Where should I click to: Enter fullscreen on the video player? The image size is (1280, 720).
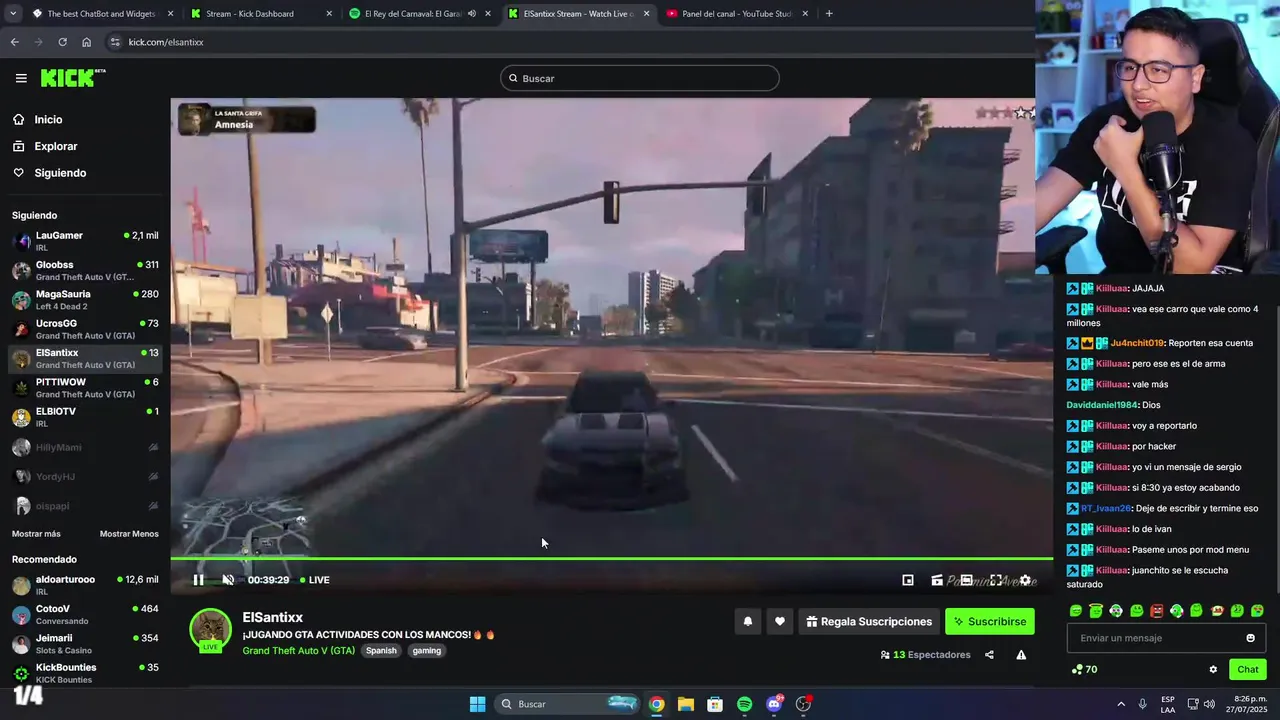tap(996, 580)
